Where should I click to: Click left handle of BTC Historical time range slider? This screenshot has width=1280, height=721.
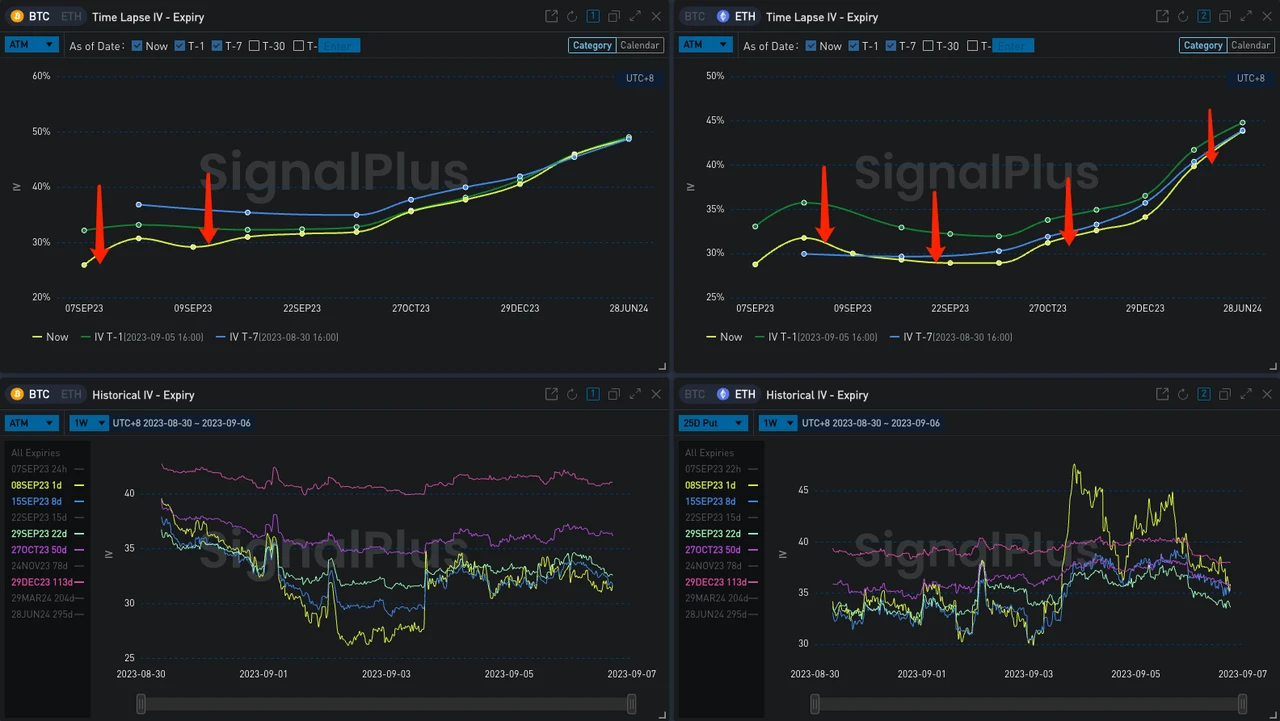coord(141,705)
